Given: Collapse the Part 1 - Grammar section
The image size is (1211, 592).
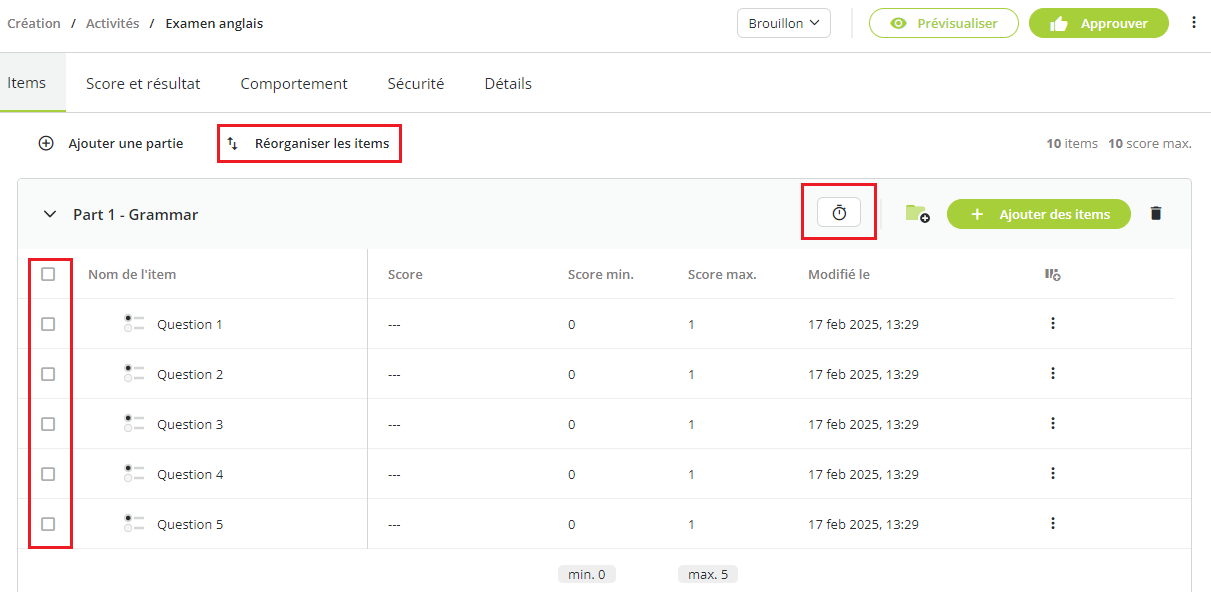Looking at the screenshot, I should [49, 214].
